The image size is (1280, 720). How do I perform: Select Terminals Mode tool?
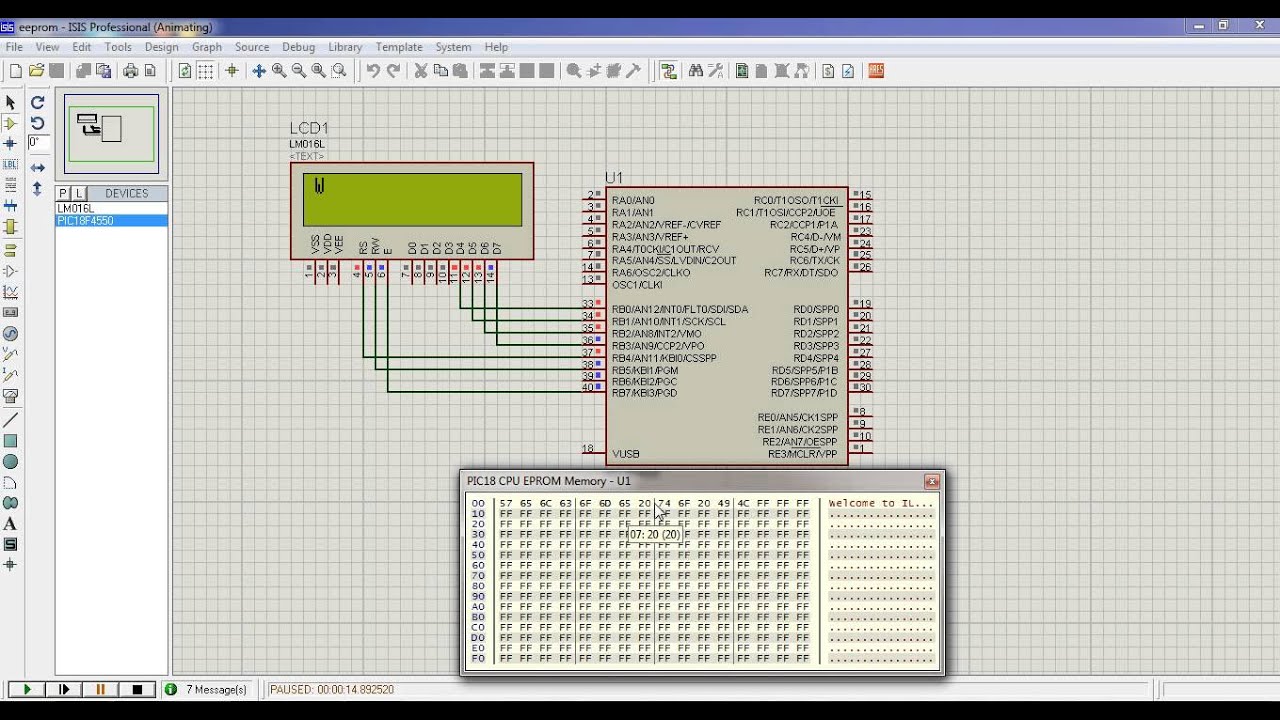[10, 250]
